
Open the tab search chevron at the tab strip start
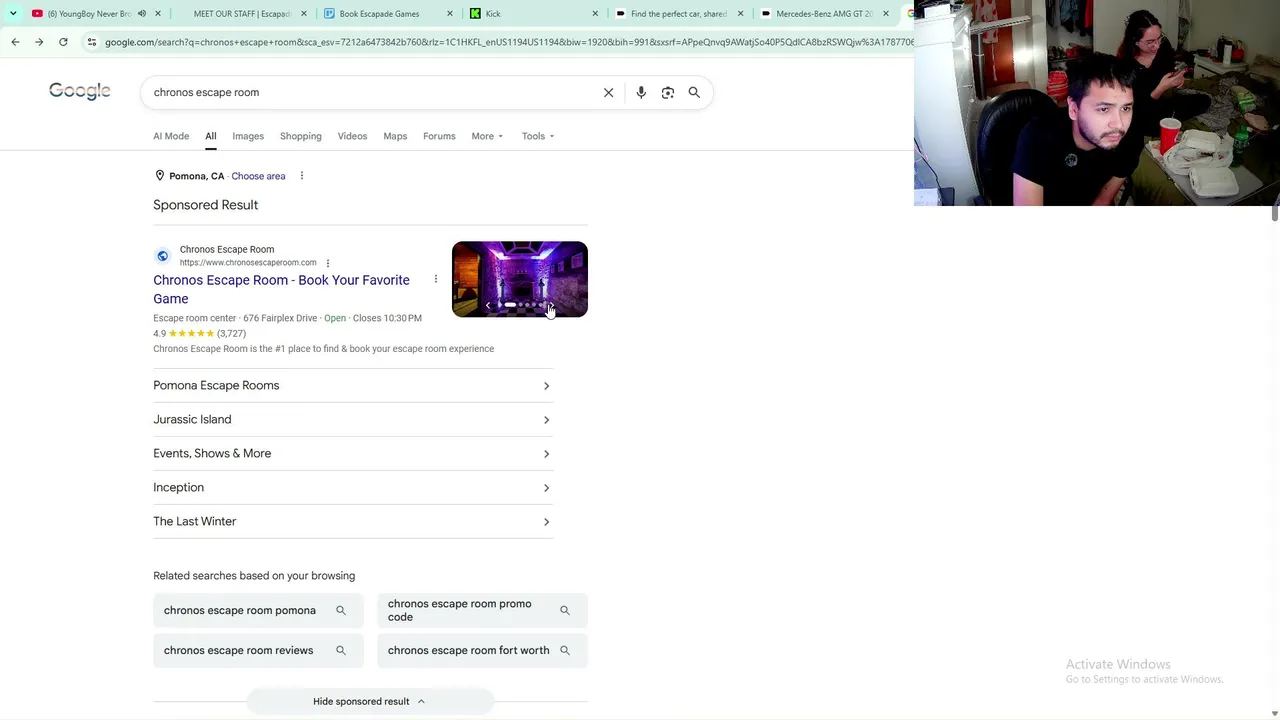click(x=13, y=13)
